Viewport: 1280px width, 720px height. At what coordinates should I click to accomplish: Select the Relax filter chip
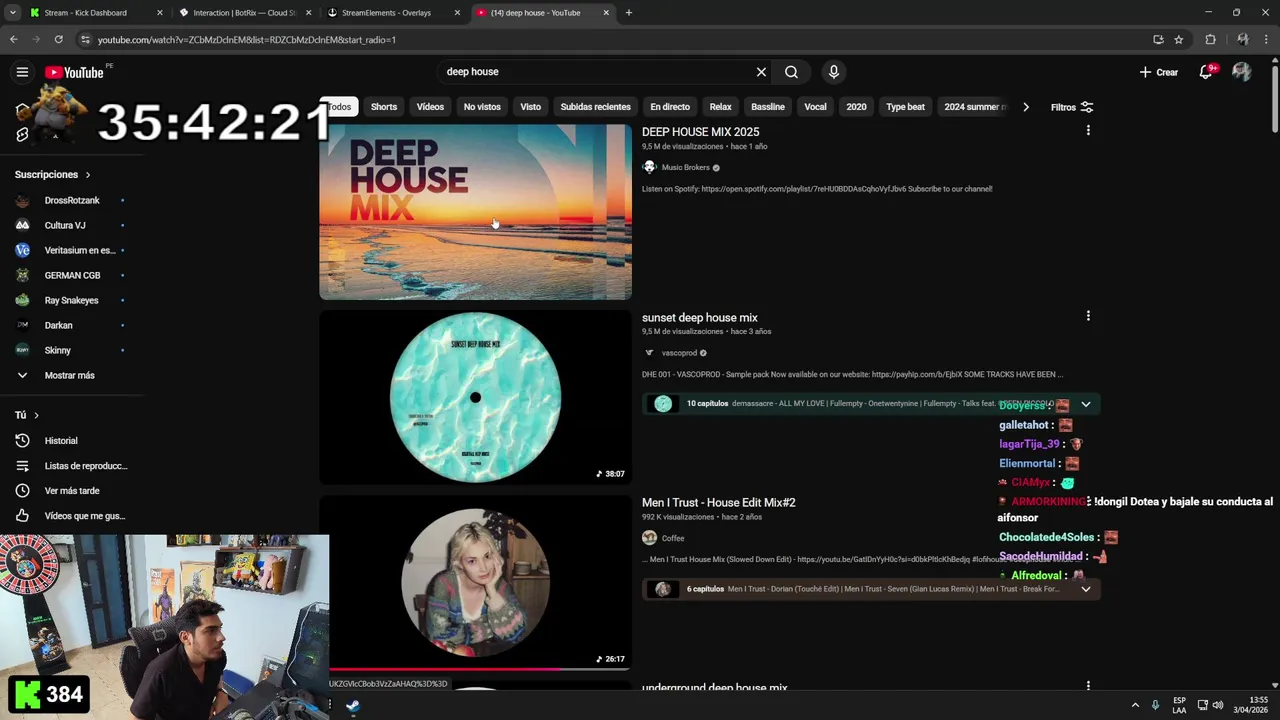point(720,107)
